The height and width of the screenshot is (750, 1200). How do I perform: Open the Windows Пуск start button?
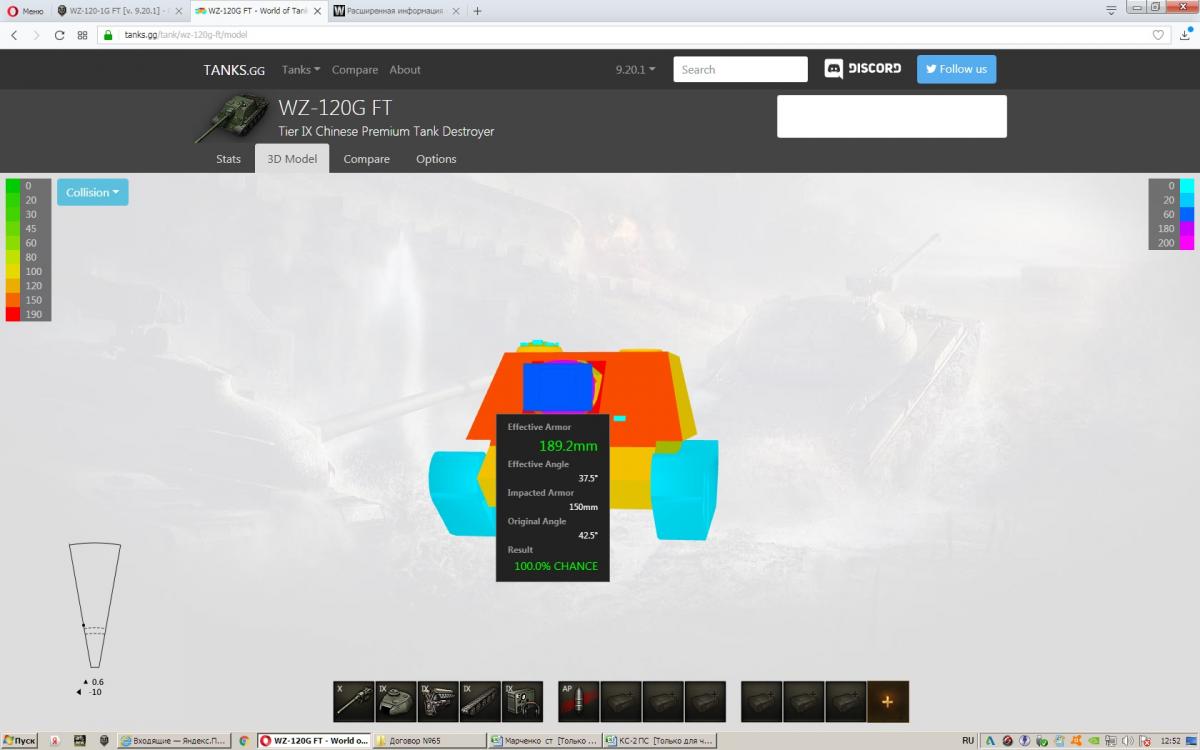click(20, 741)
